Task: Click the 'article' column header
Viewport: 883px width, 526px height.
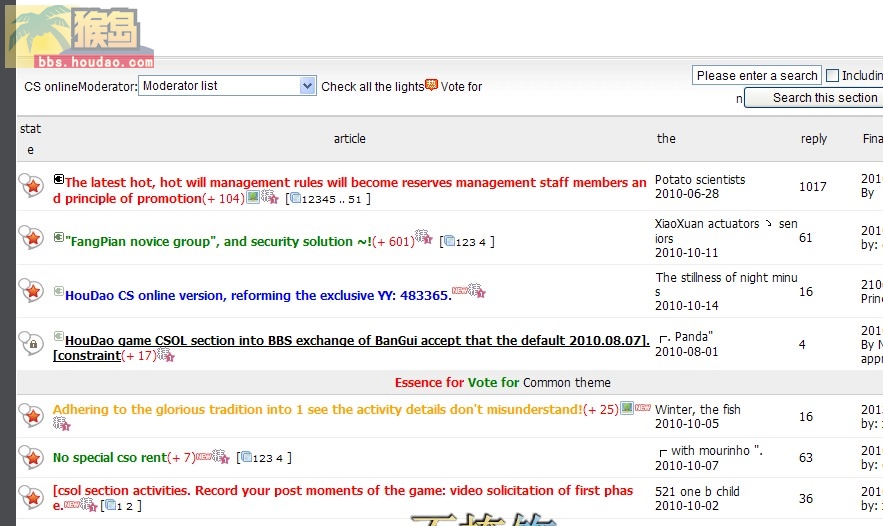Action: click(x=349, y=139)
